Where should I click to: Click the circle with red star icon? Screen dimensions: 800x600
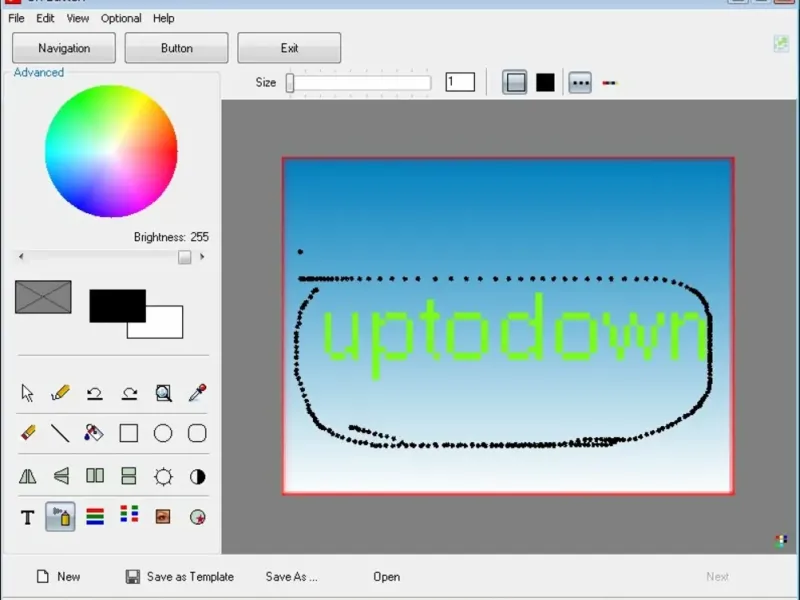click(x=197, y=517)
